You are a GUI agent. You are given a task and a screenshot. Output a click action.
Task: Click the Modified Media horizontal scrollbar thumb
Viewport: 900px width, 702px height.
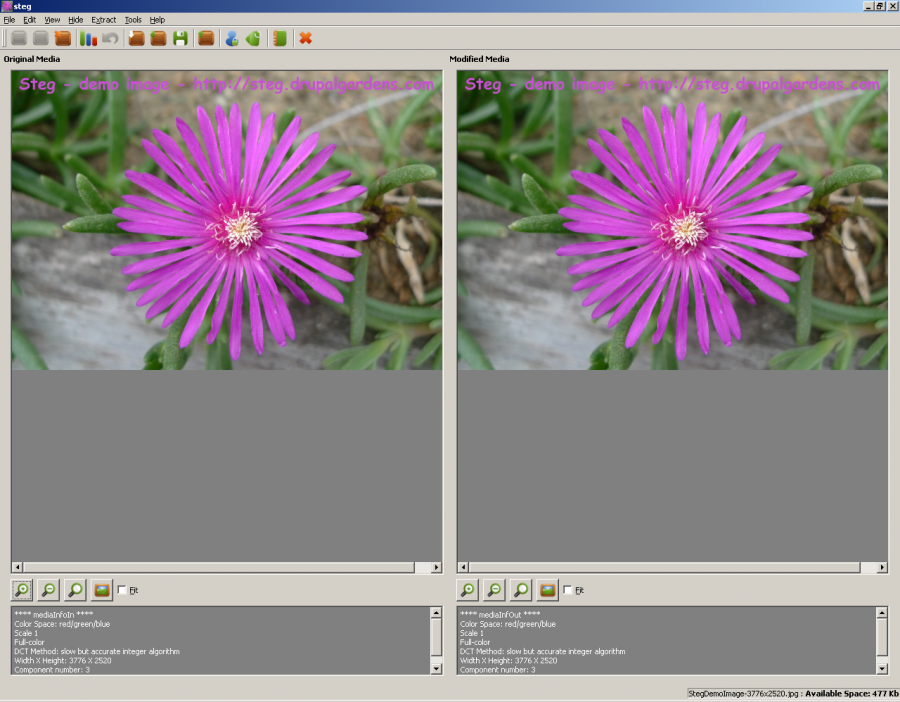[664, 567]
